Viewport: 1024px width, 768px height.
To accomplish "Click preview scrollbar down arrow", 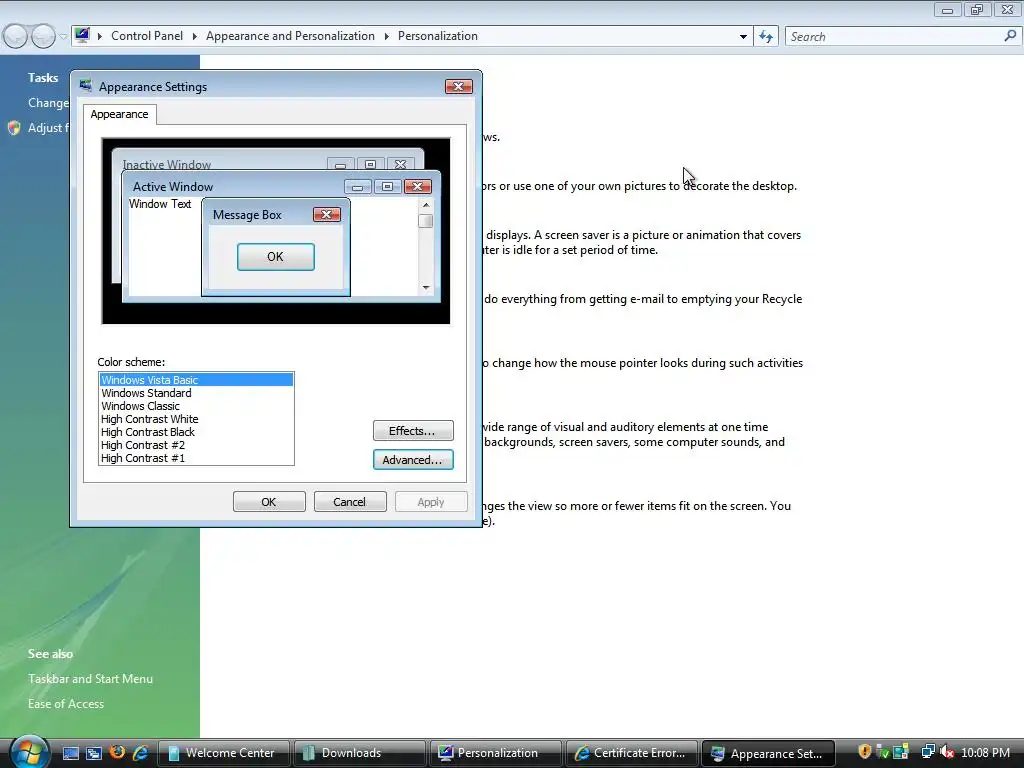I will (x=426, y=287).
